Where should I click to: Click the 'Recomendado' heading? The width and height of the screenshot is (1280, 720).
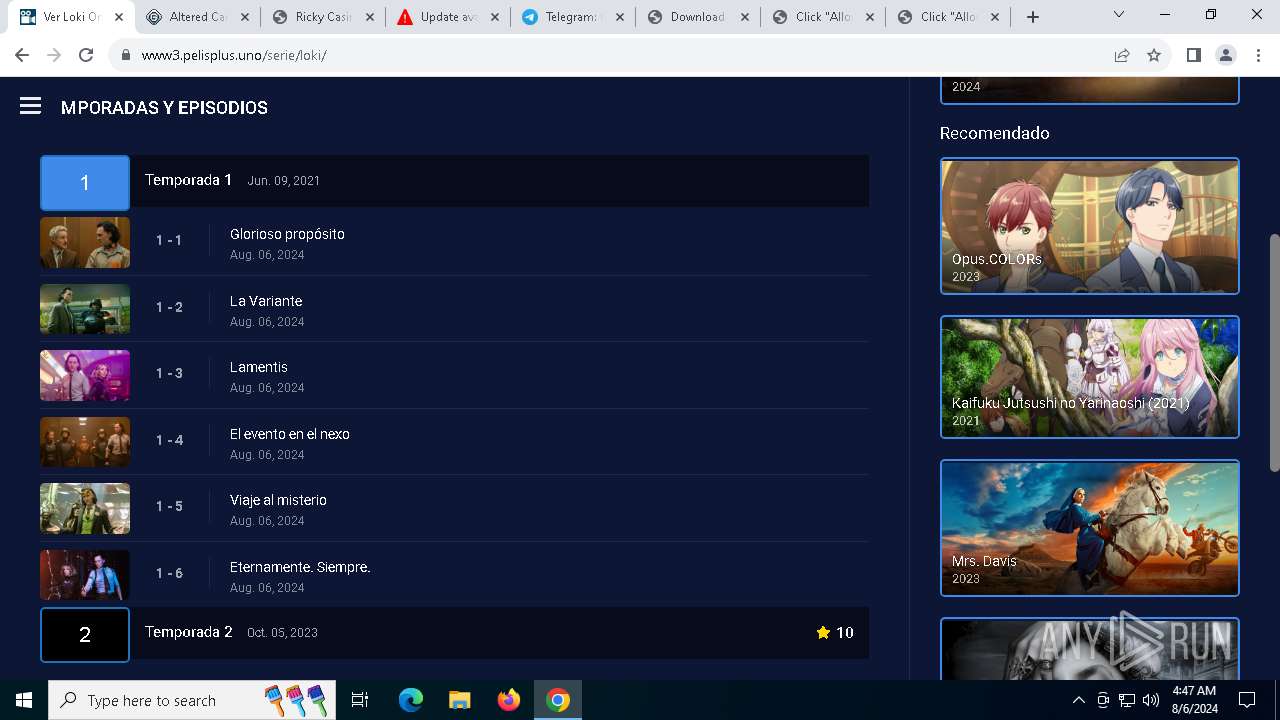(994, 133)
